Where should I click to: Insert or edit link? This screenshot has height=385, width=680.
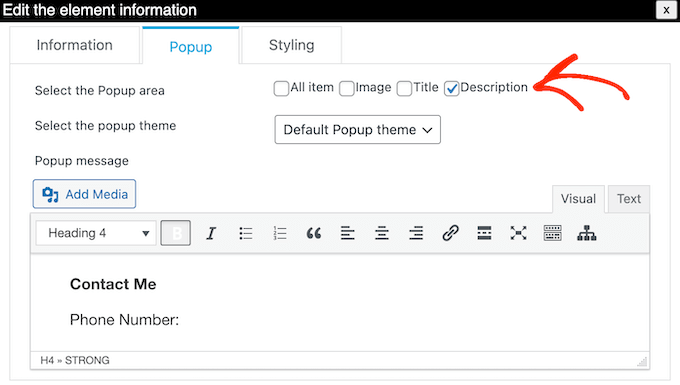point(450,233)
